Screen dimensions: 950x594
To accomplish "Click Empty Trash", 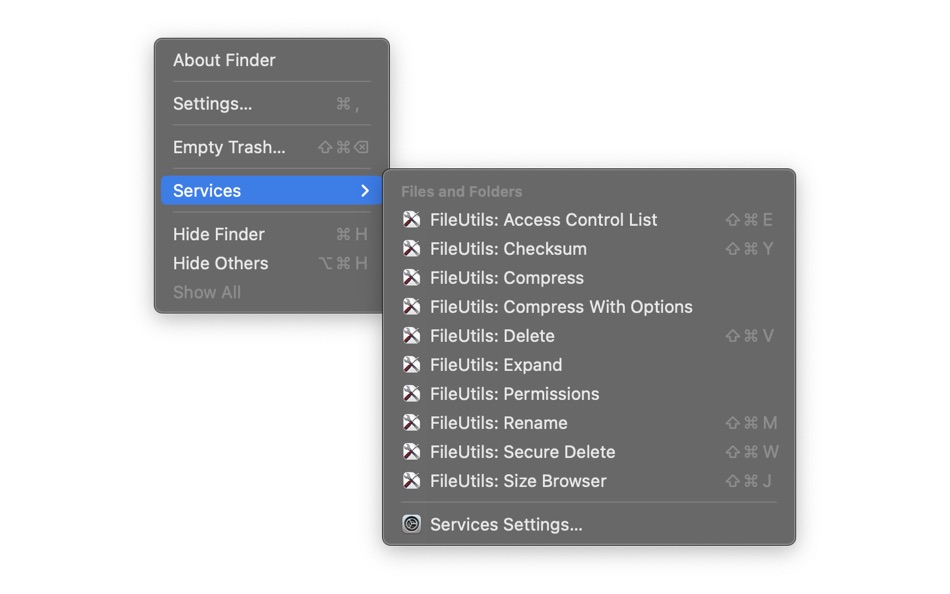I will (x=229, y=147).
